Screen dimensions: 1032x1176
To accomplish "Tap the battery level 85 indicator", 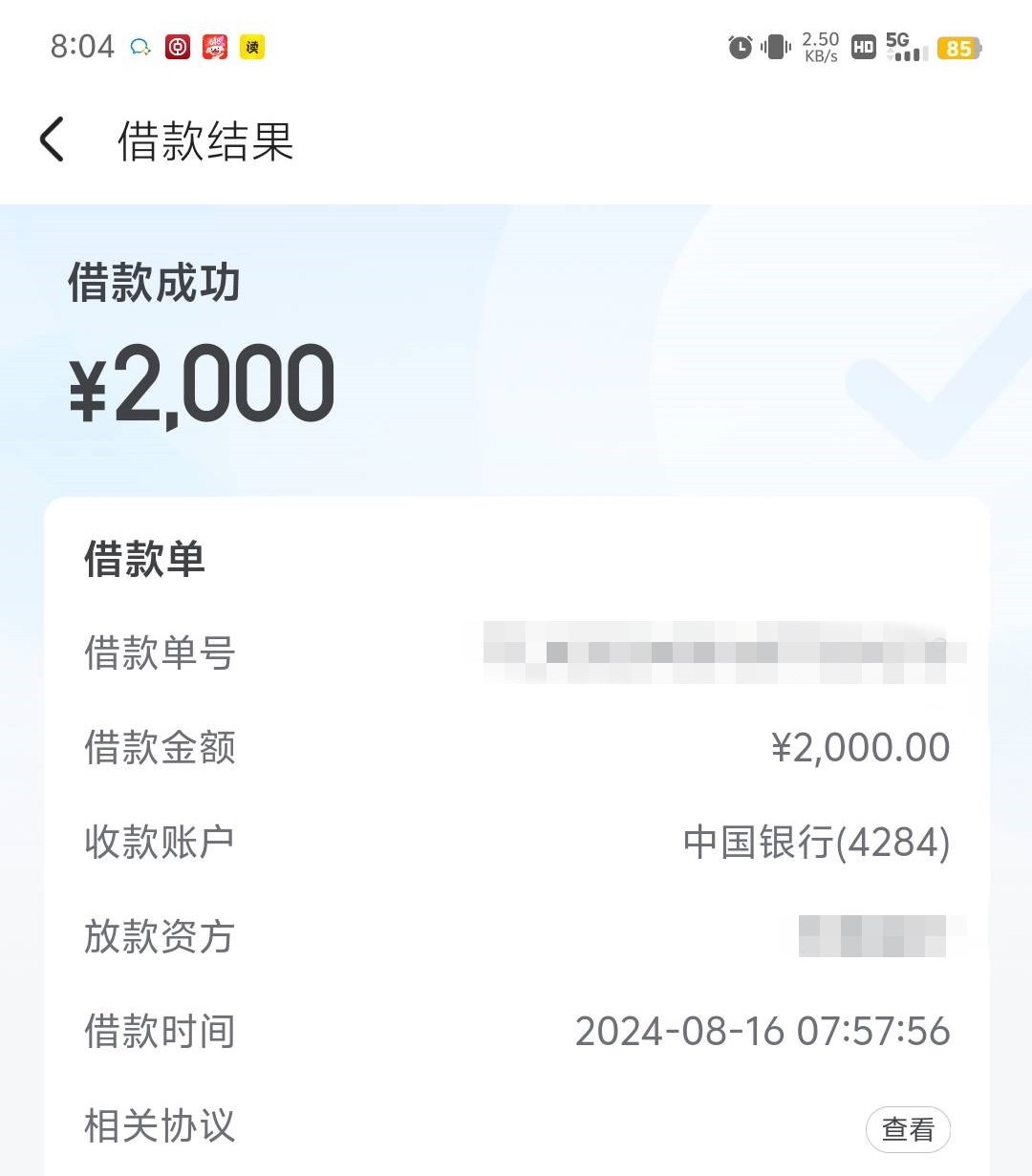I will click(959, 48).
